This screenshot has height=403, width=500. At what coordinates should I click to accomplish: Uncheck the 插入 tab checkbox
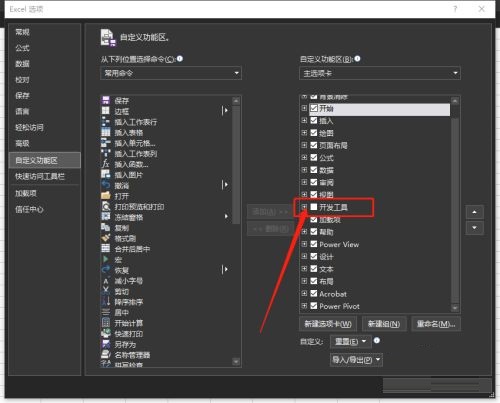tap(314, 120)
